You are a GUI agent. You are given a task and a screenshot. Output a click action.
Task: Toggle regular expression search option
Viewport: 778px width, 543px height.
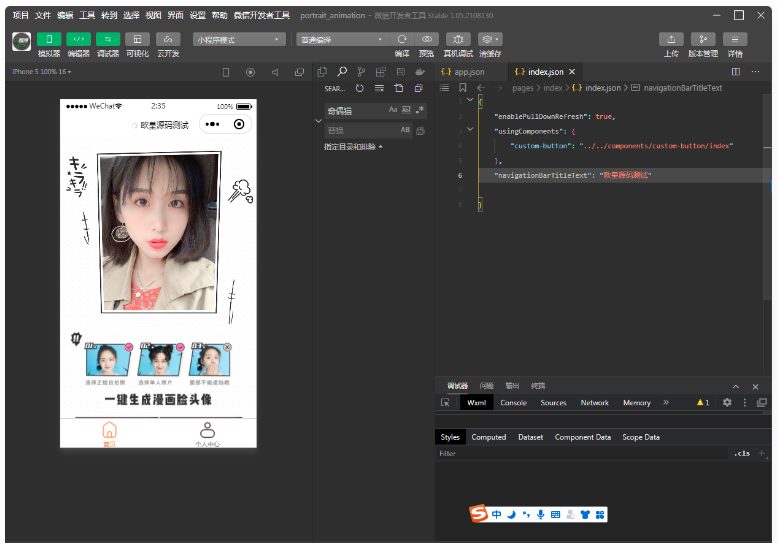pos(420,110)
